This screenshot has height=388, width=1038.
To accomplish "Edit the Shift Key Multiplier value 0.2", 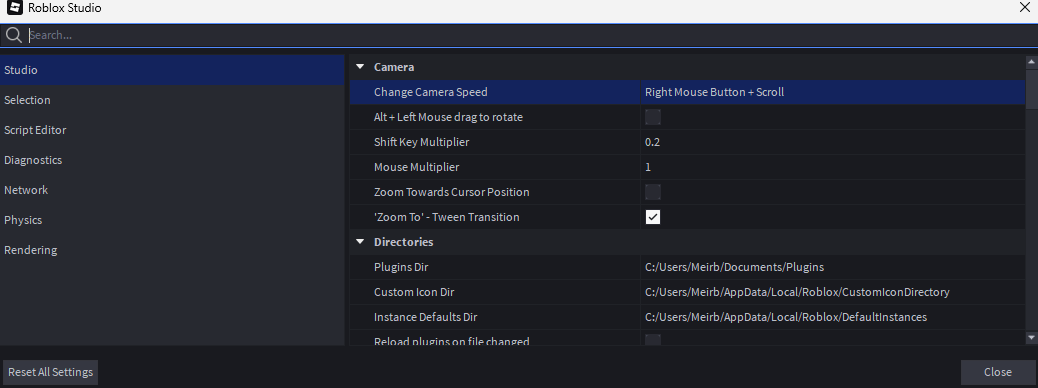I will point(833,142).
